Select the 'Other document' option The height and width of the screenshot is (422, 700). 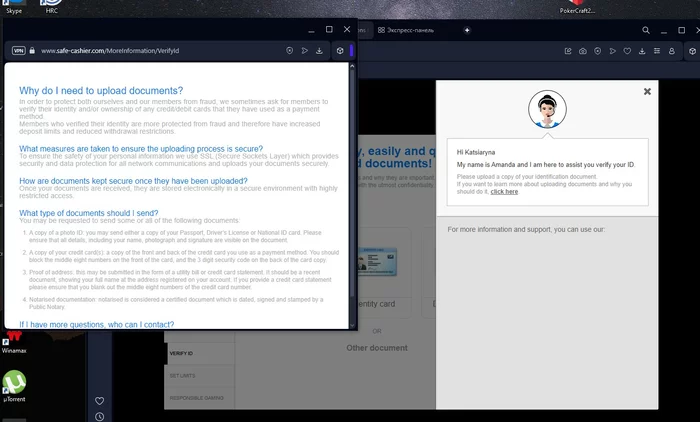point(377,348)
